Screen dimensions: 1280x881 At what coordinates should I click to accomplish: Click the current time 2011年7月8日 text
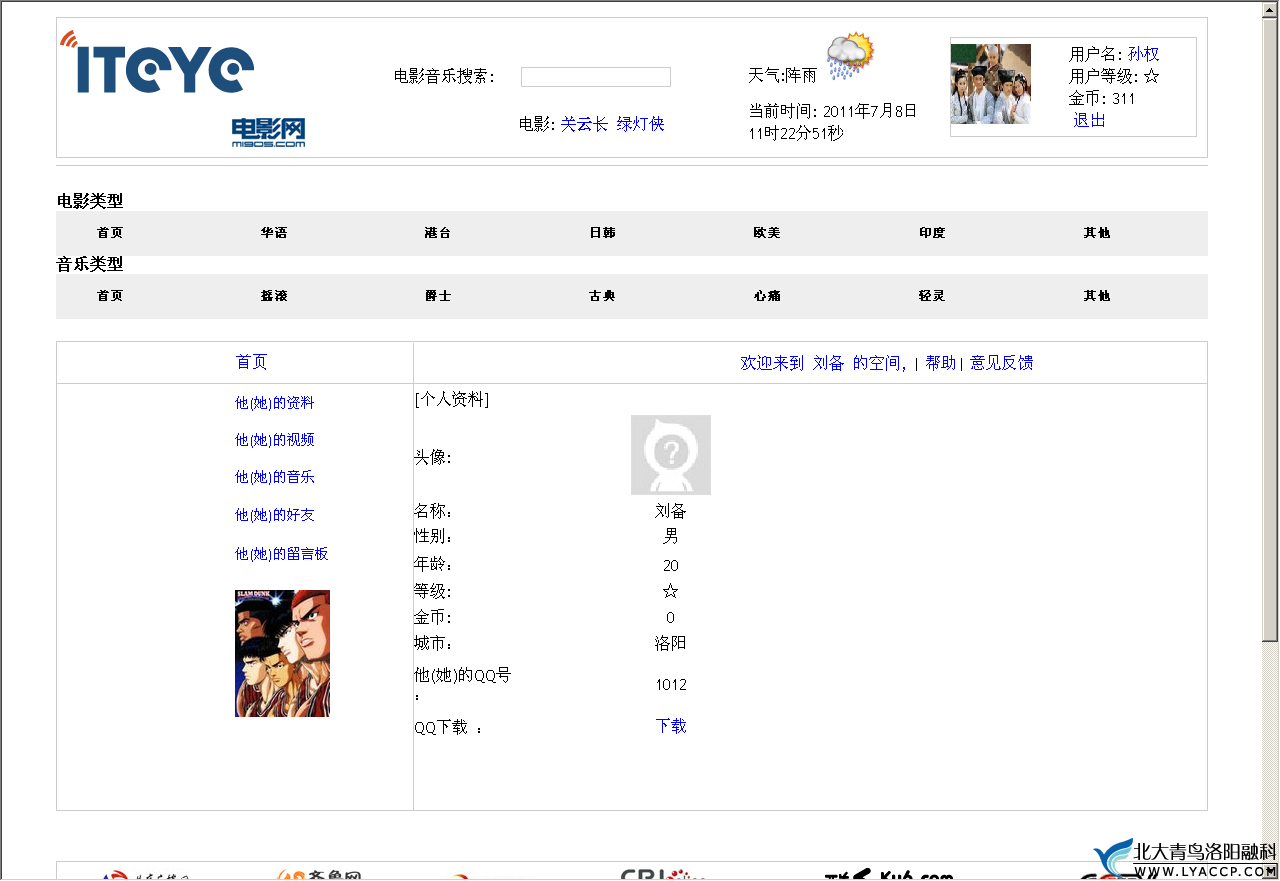[870, 111]
